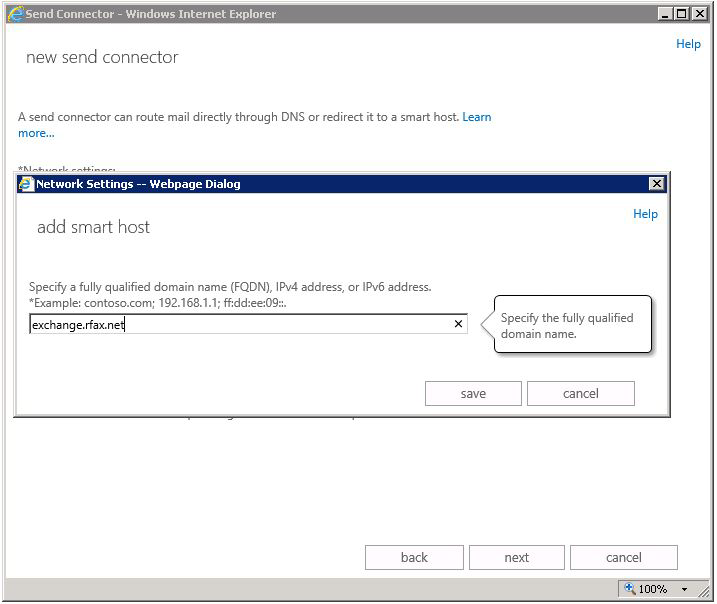The width and height of the screenshot is (717, 604).
Task: Click the Internet Explorer icon in Send Connector title bar
Action: [15, 14]
